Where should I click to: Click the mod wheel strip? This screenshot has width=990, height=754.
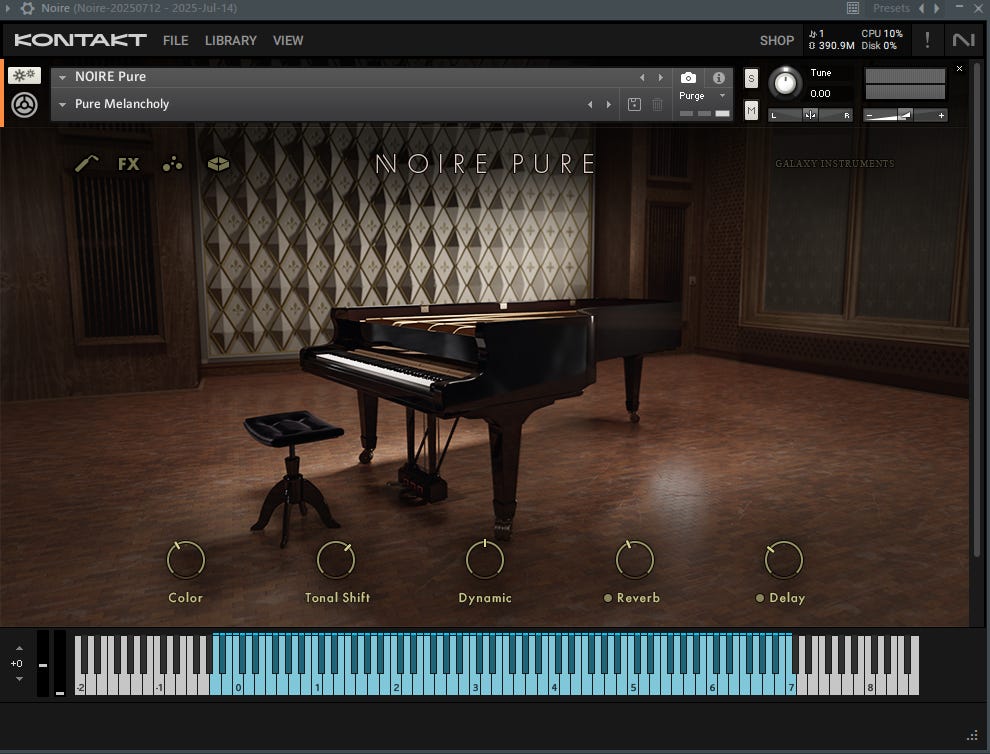pyautogui.click(x=59, y=663)
